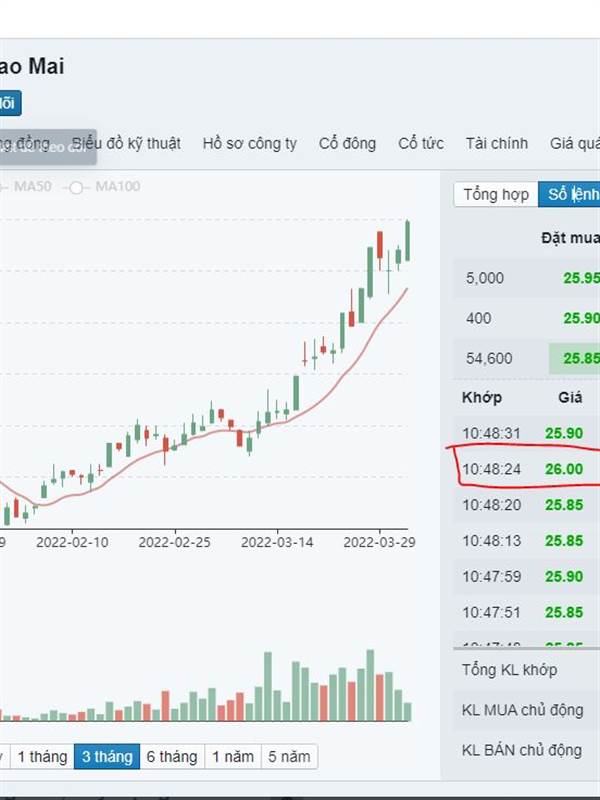The height and width of the screenshot is (800, 600).
Task: Open the Hồ sơ công ty tab
Action: [249, 143]
